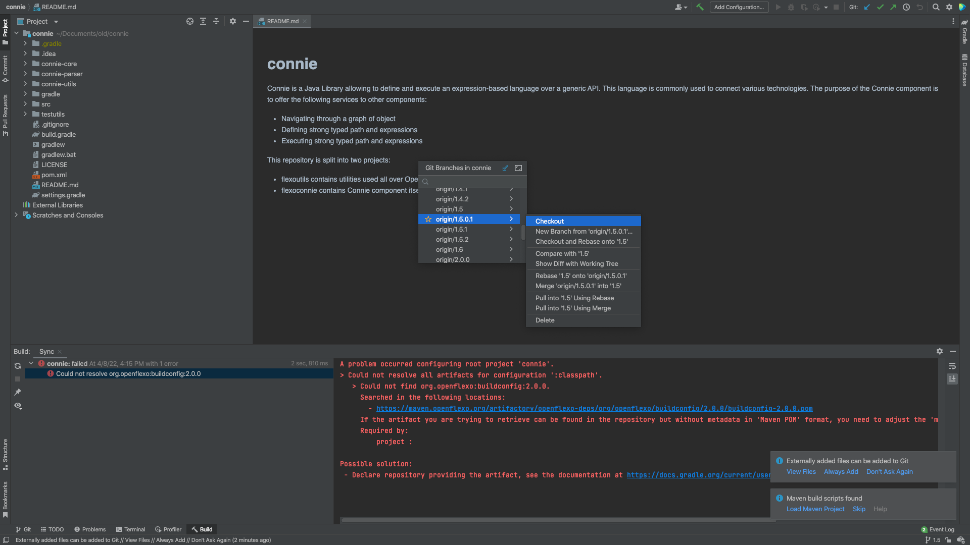
Task: Select pom.xml file in project tree
Action: click(54, 175)
